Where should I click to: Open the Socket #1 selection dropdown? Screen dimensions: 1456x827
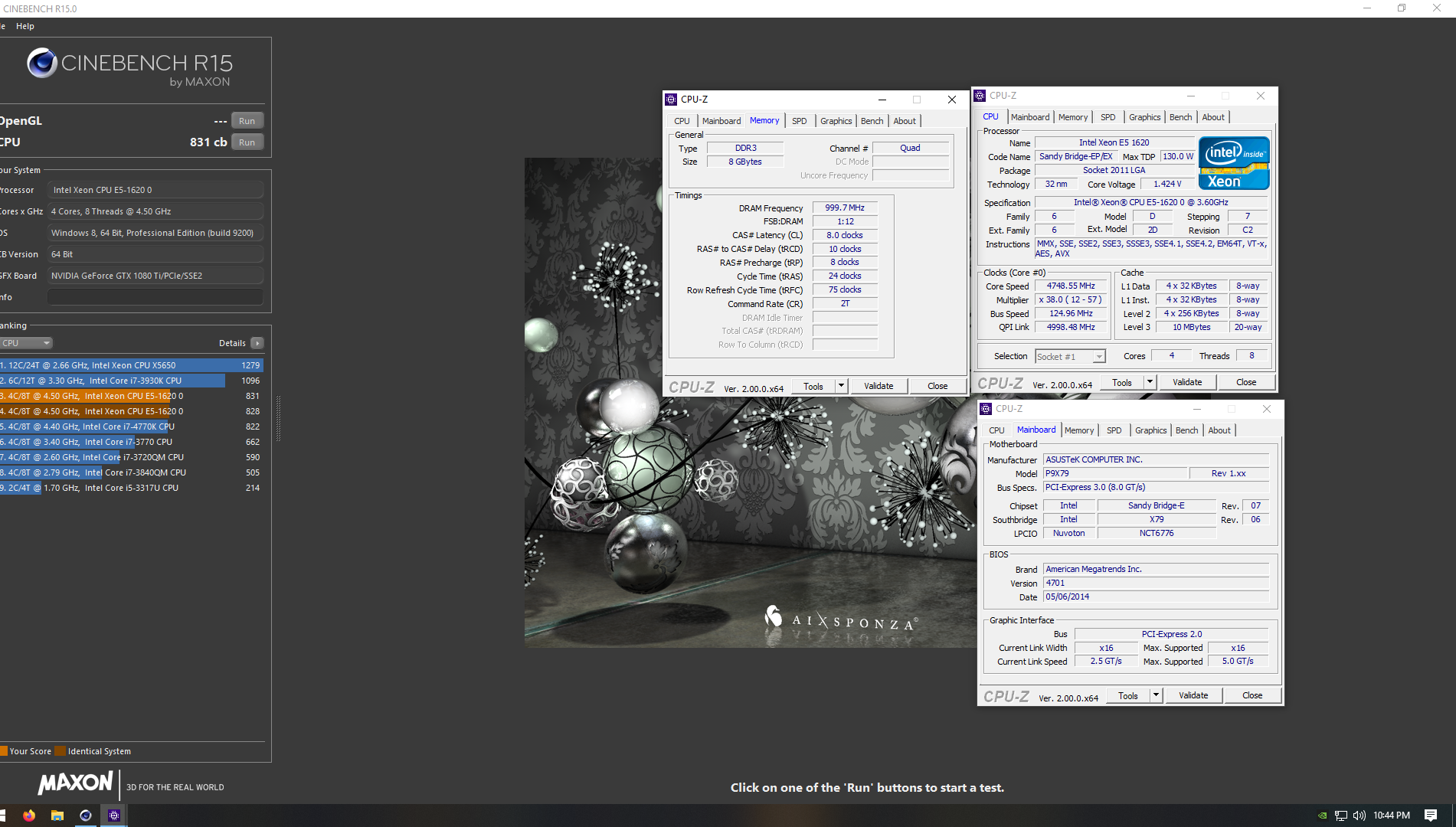(1070, 357)
